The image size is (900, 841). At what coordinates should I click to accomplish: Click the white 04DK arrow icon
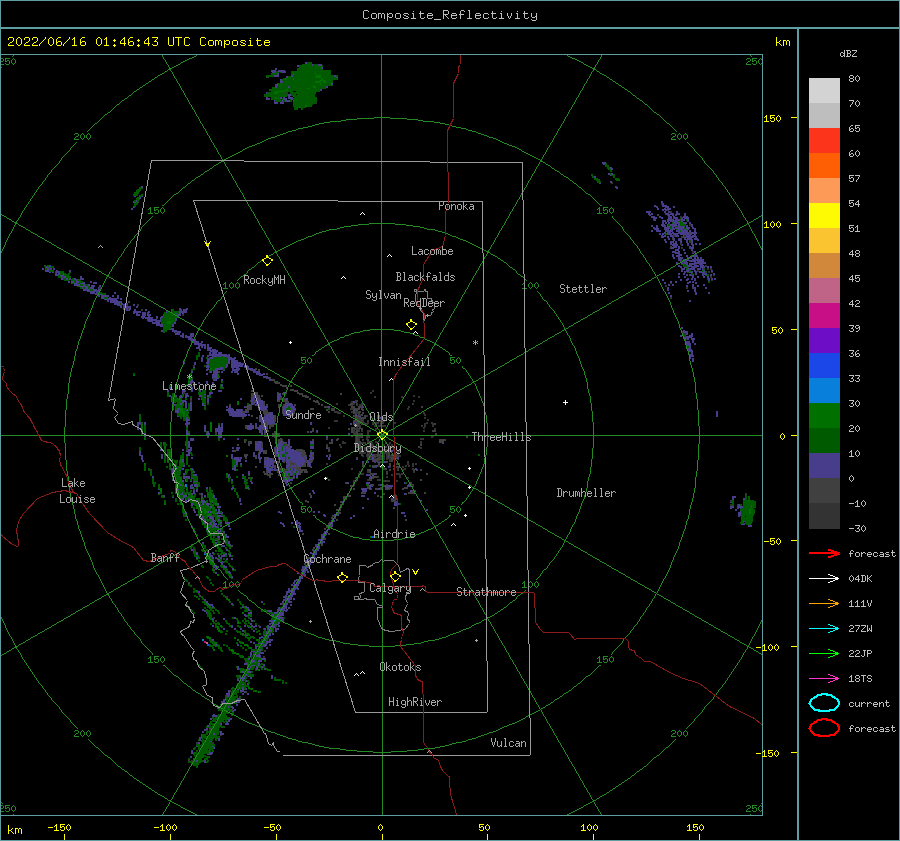pyautogui.click(x=824, y=578)
